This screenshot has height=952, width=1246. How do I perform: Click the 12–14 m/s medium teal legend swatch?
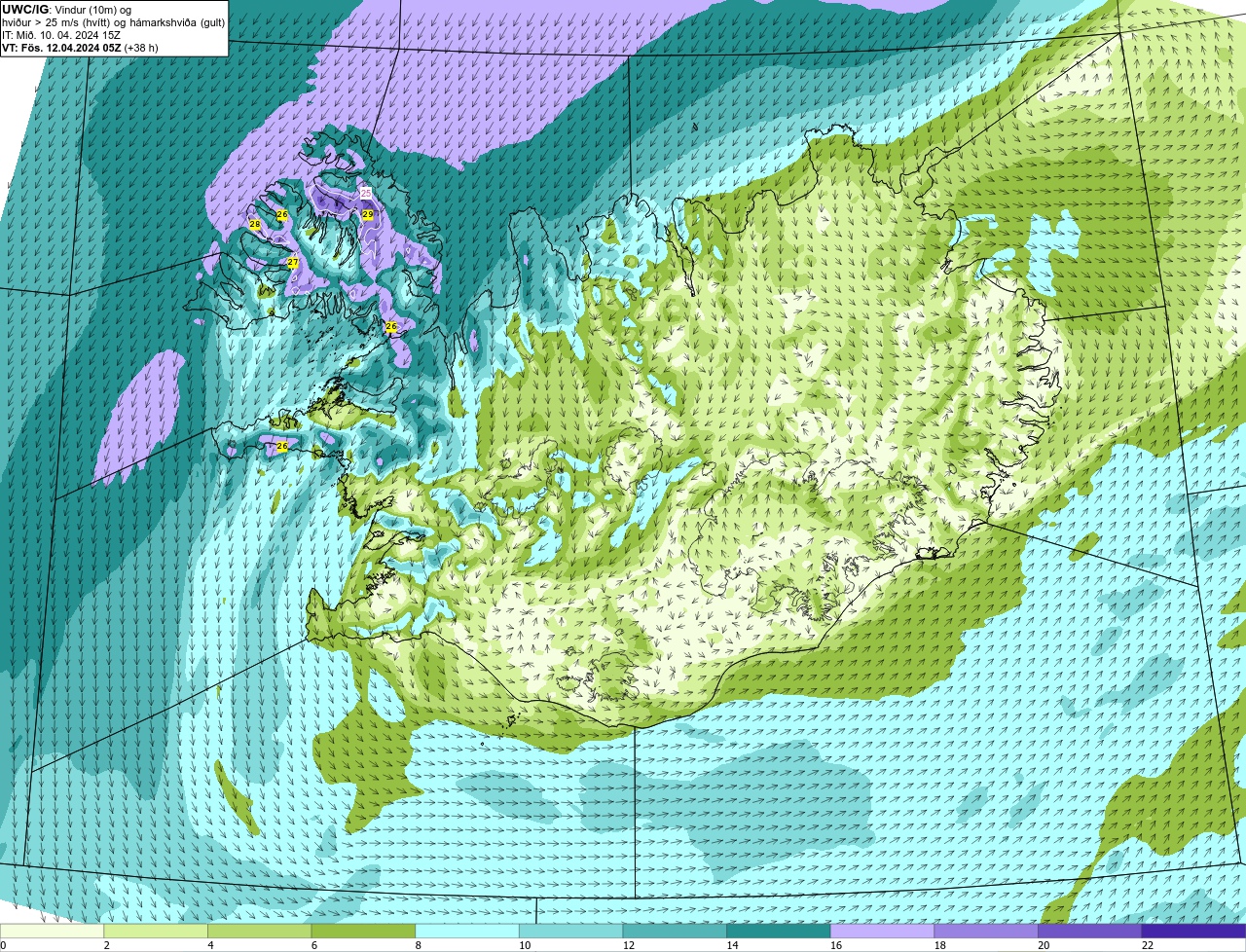click(x=675, y=931)
